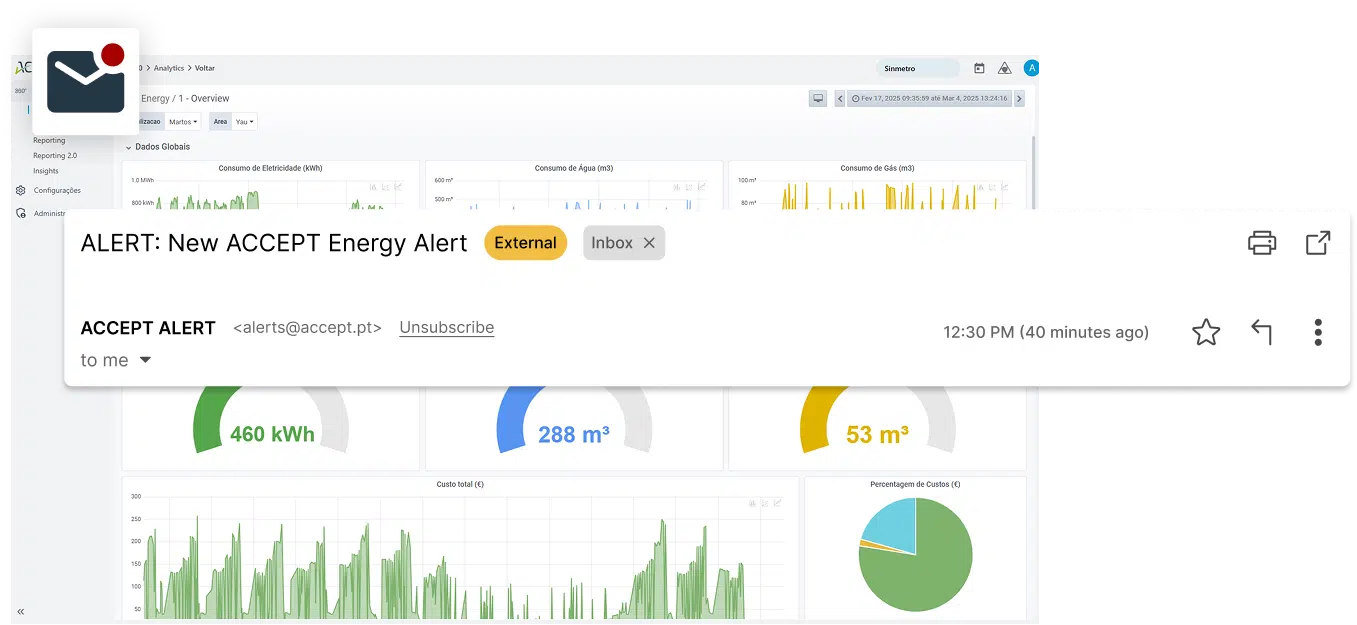Image resolution: width=1357 pixels, height=625 pixels.
Task: Click the monitor display mode icon
Action: click(817, 98)
